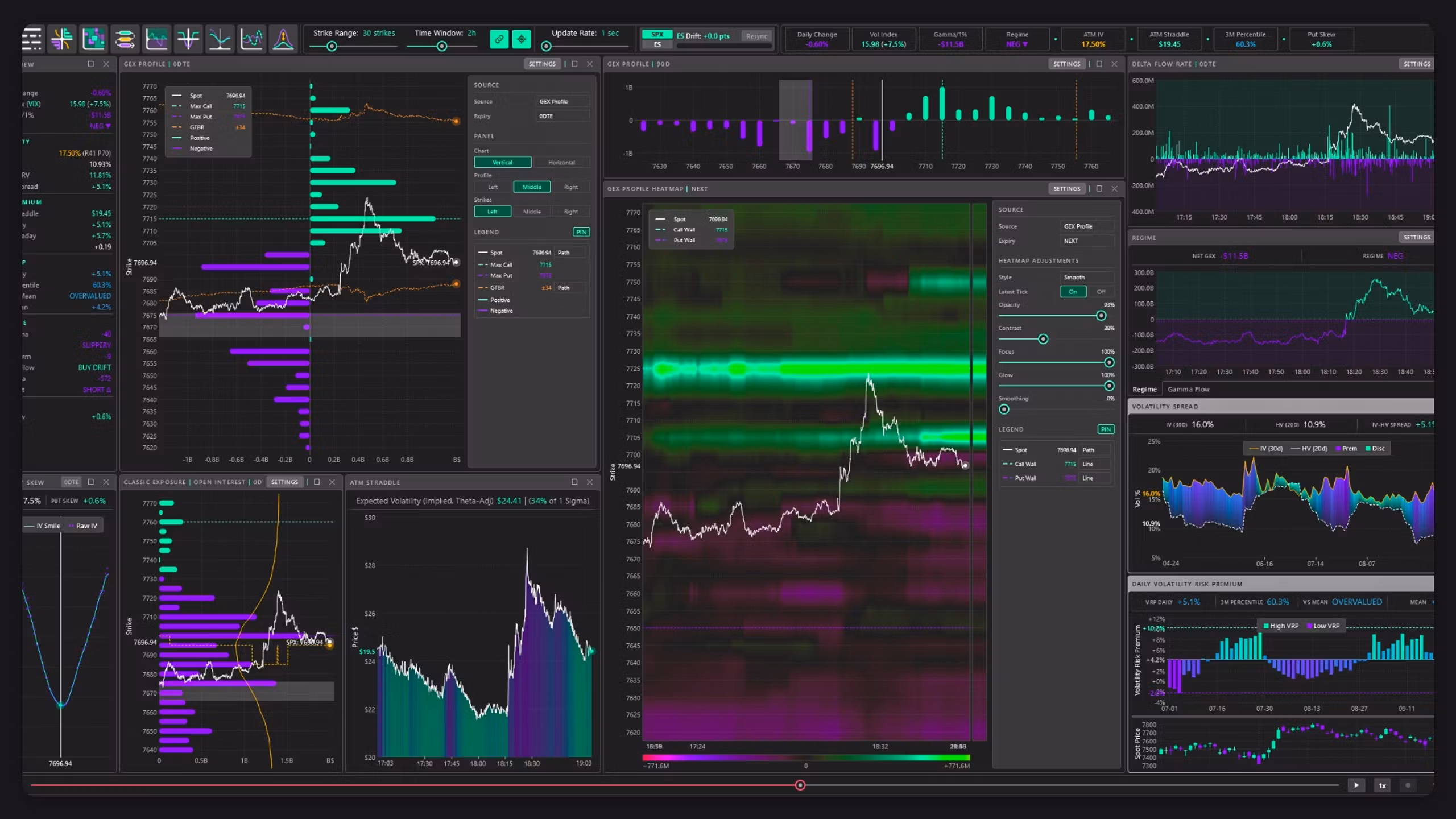Viewport: 1456px width, 819px height.
Task: Toggle the 0DTE button in Skew panel
Action: (x=71, y=482)
